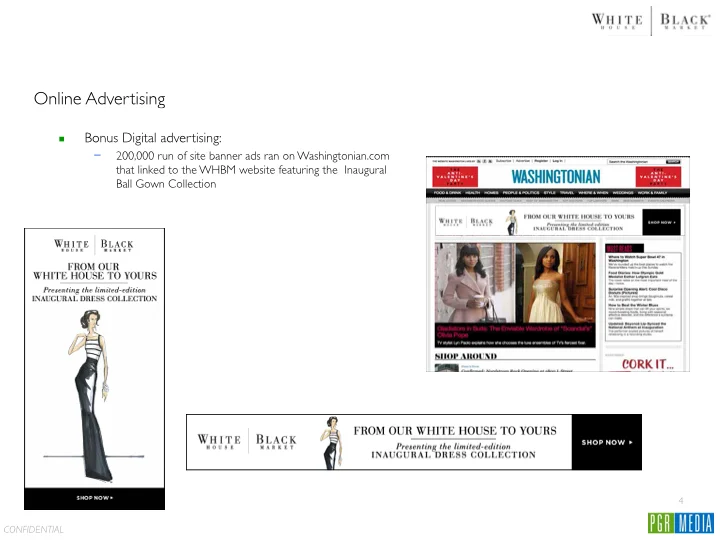Open the Travel nav item
Viewport: 720px width, 540px height.
pyautogui.click(x=567, y=193)
